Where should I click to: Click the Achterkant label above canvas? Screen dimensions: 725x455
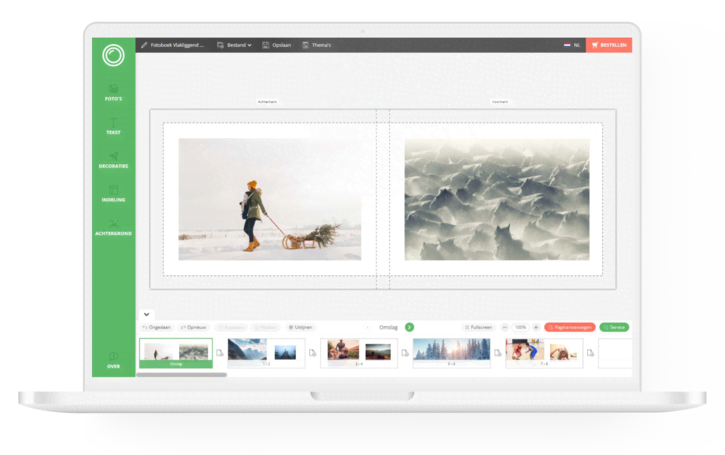(x=267, y=102)
